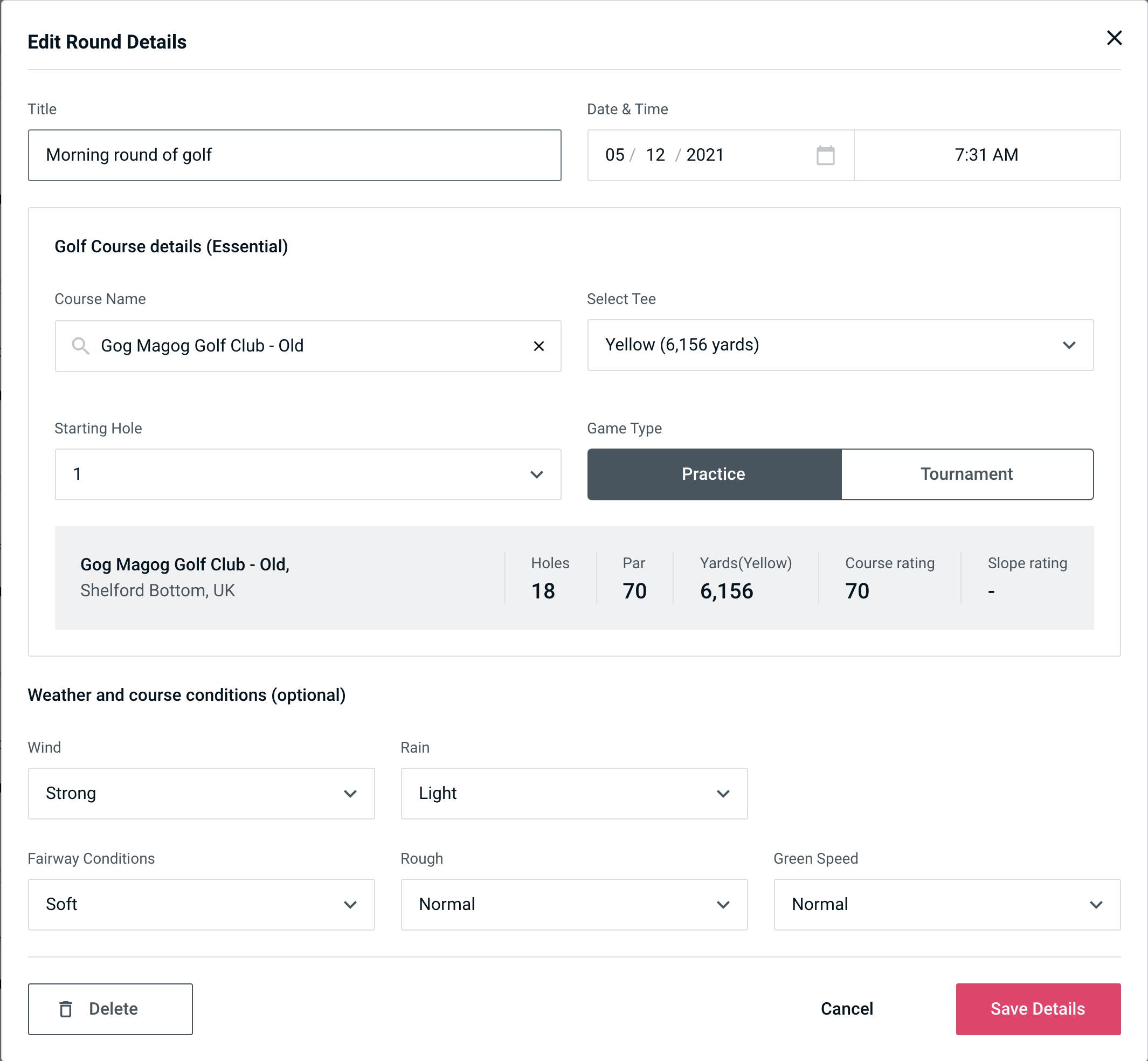
Task: Click Save Details button
Action: click(x=1037, y=1008)
